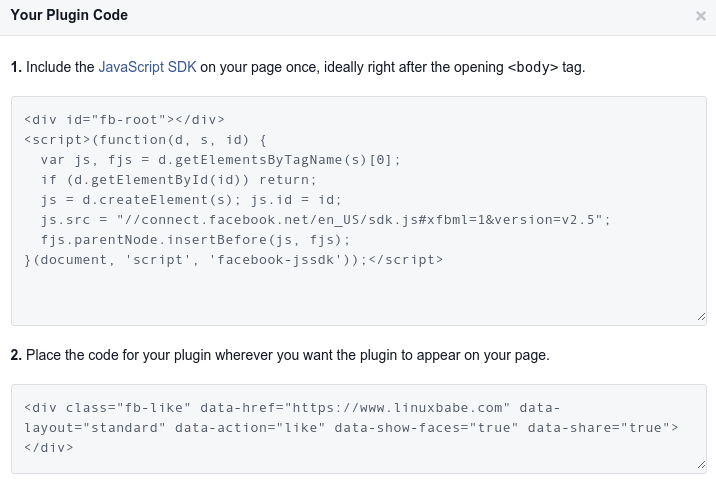Place cursor on the createElement code line
The width and height of the screenshot is (716, 482).
[191, 199]
